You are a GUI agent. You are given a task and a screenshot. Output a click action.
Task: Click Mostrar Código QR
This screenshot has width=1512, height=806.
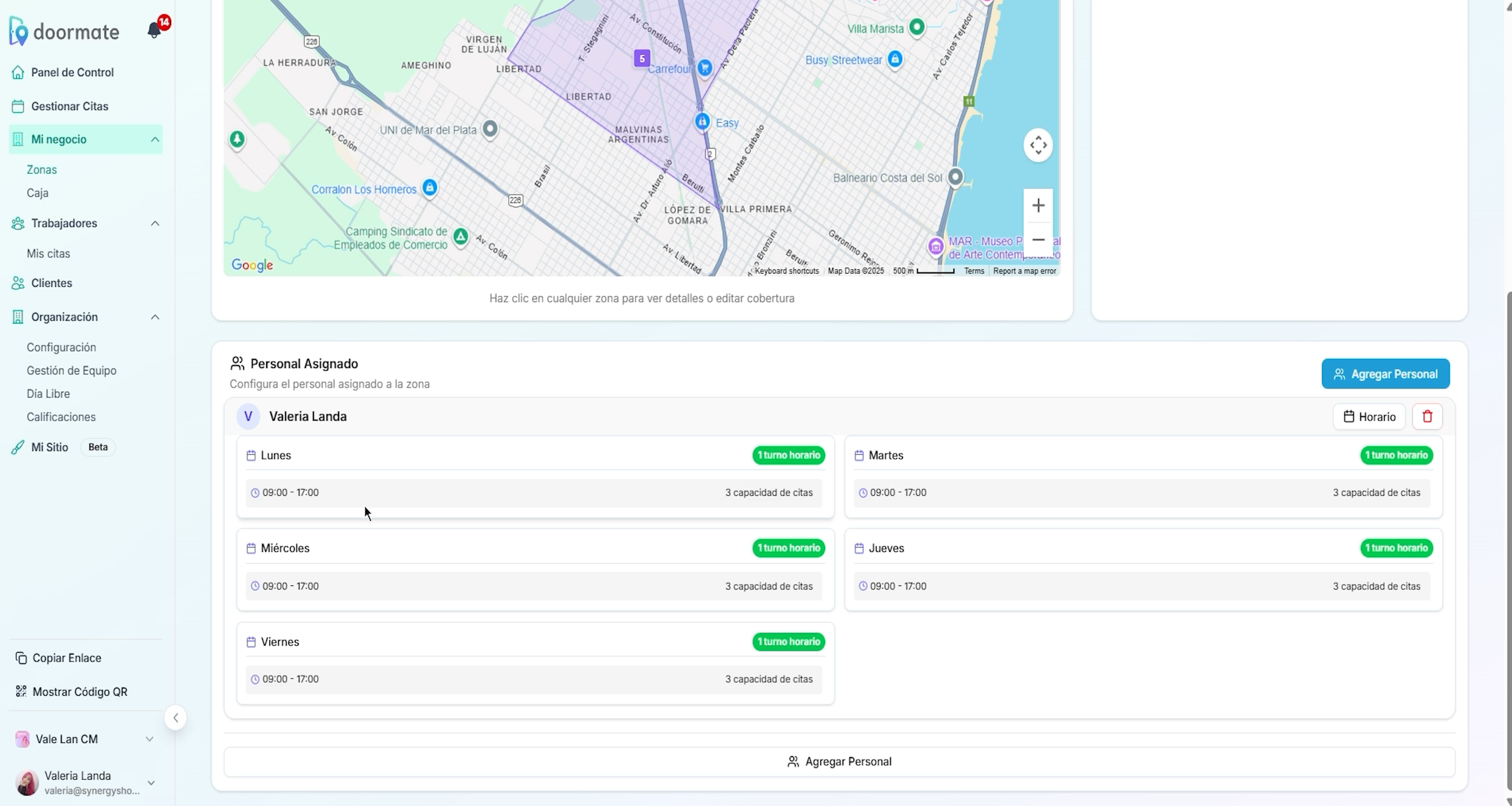coord(80,692)
